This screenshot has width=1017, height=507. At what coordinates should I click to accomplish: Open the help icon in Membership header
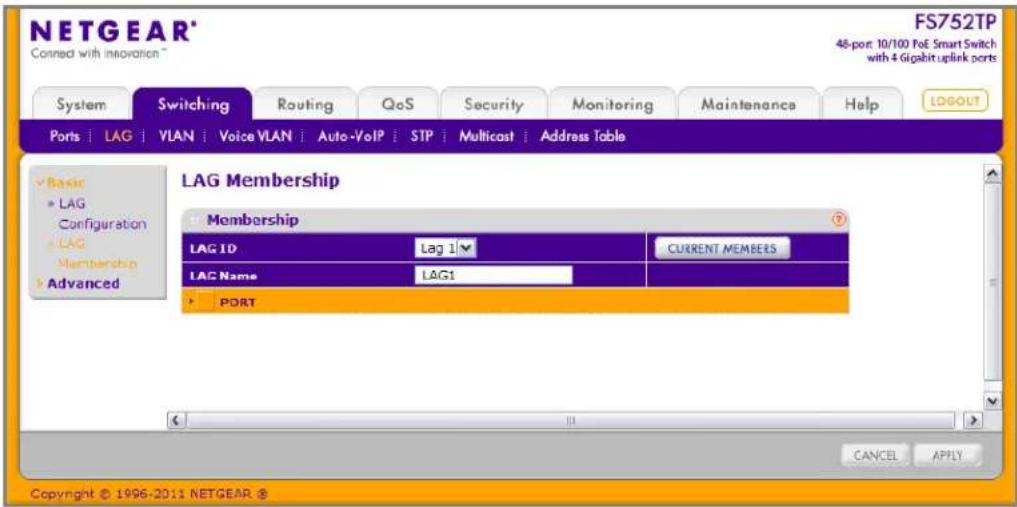tap(839, 220)
